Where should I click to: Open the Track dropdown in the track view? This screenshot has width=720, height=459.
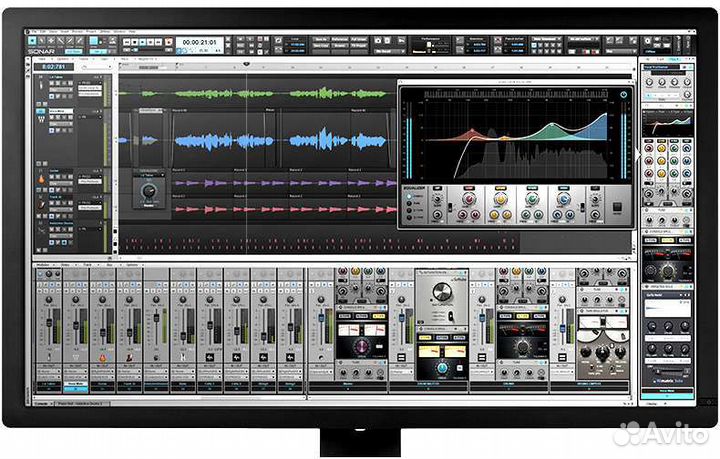tap(83, 60)
